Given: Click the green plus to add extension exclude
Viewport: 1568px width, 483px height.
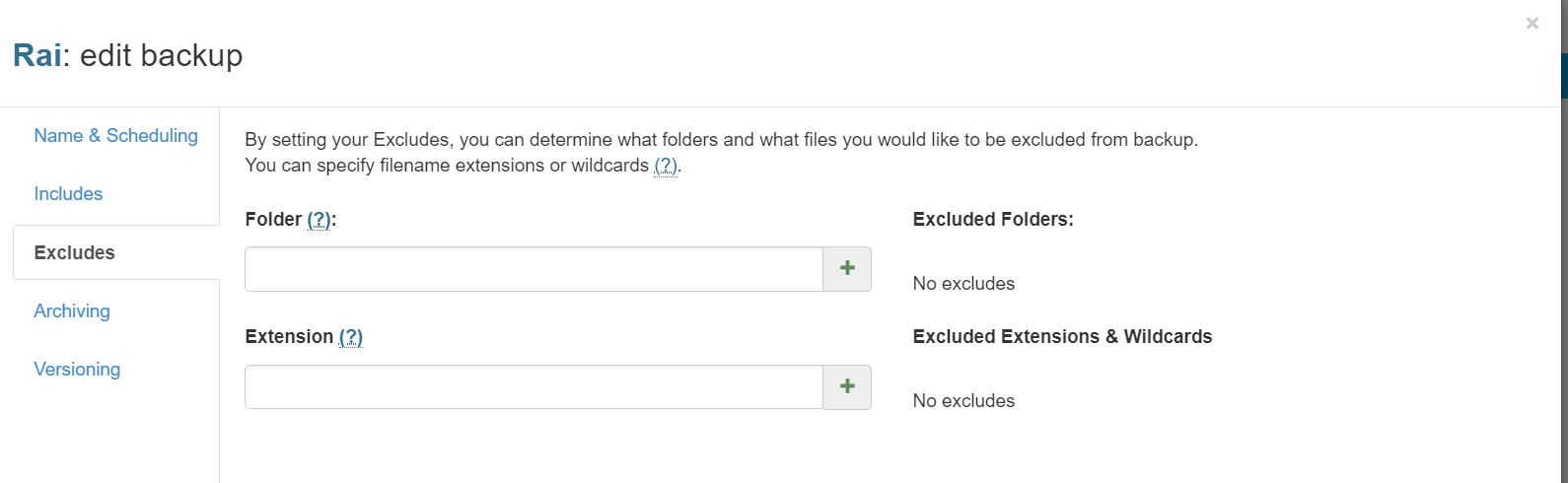Looking at the screenshot, I should tap(847, 386).
